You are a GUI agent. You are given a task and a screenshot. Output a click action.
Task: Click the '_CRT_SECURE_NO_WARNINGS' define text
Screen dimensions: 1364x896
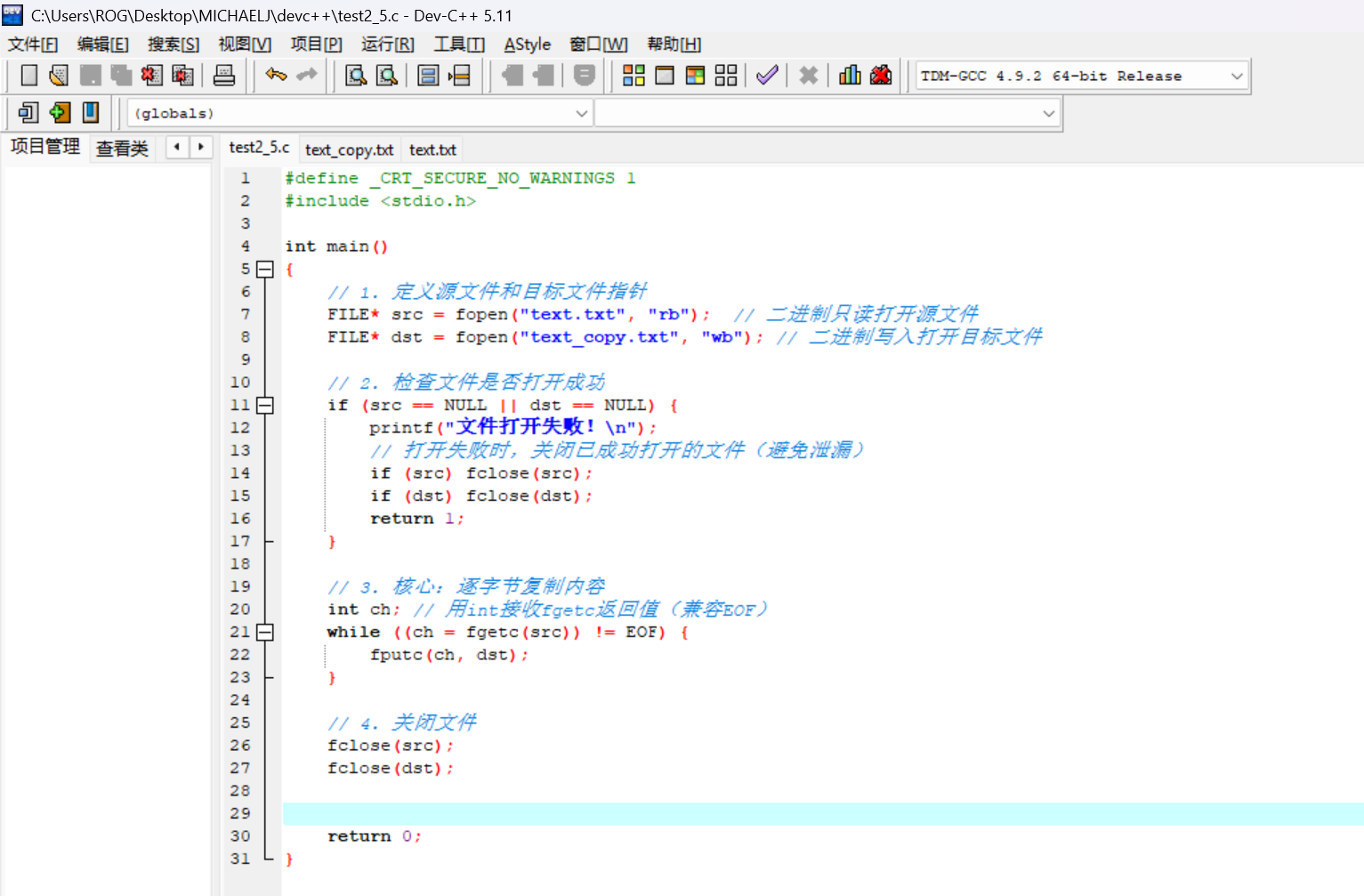(x=492, y=178)
